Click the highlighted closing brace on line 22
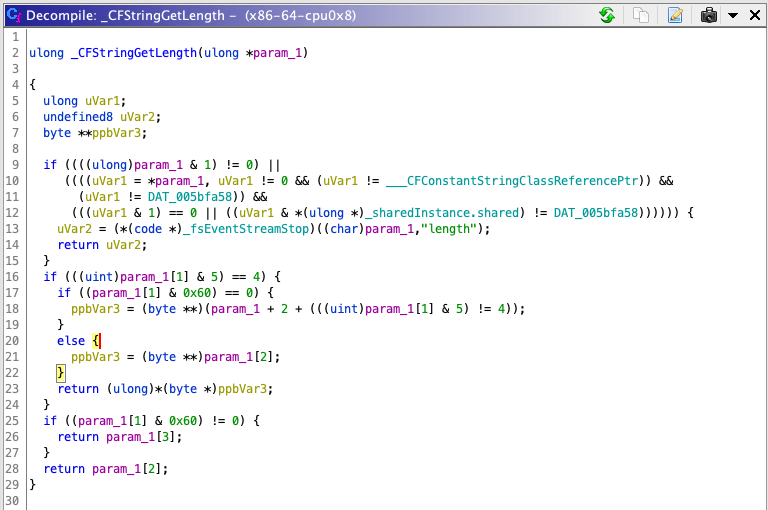The image size is (768, 510). (61, 373)
